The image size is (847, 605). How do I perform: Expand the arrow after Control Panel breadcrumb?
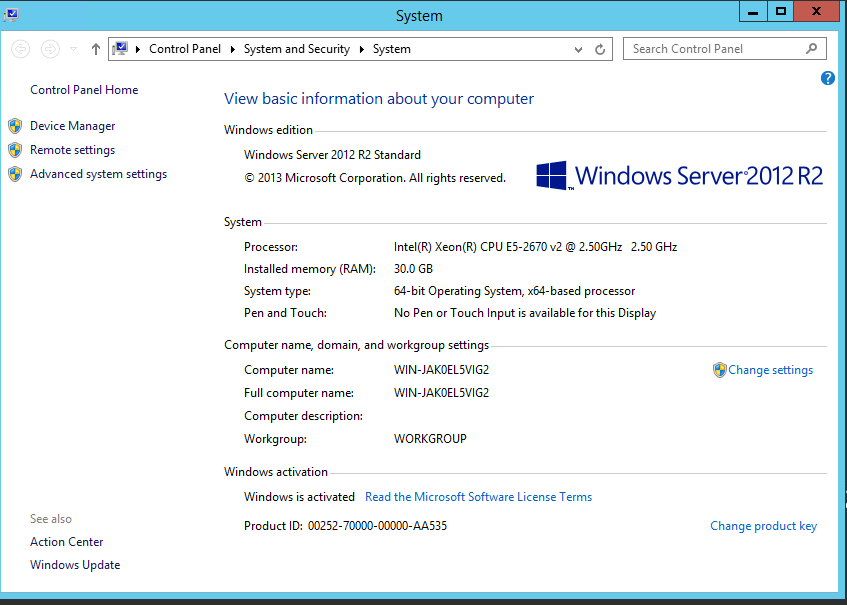click(x=233, y=49)
